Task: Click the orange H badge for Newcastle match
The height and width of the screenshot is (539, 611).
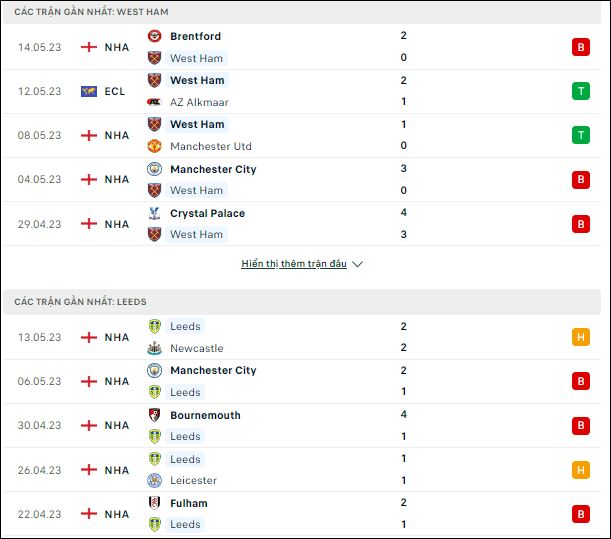Action: tap(581, 337)
